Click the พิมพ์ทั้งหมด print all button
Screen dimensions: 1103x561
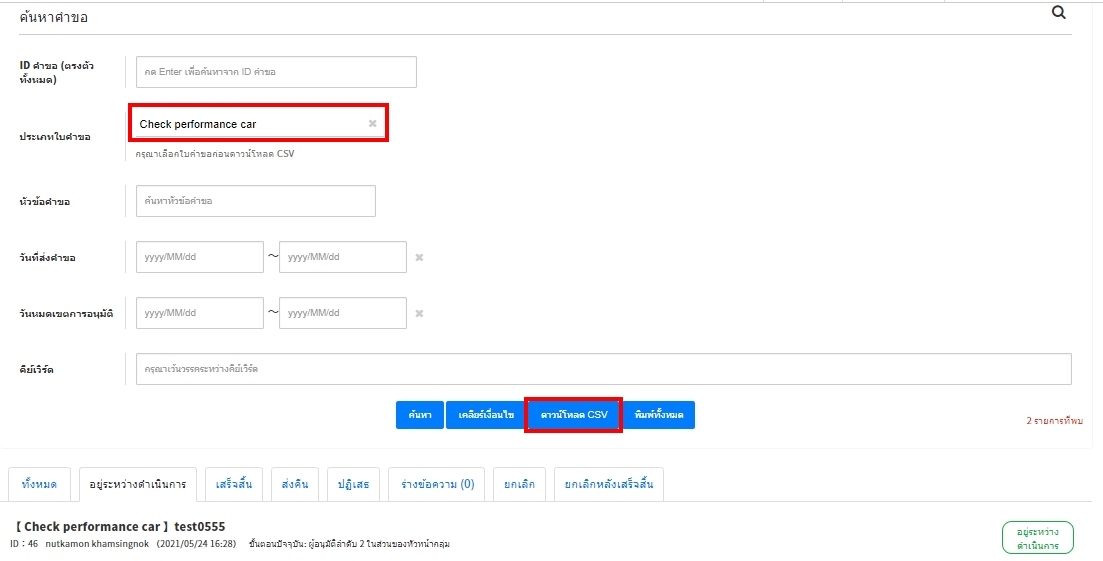pyautogui.click(x=659, y=415)
